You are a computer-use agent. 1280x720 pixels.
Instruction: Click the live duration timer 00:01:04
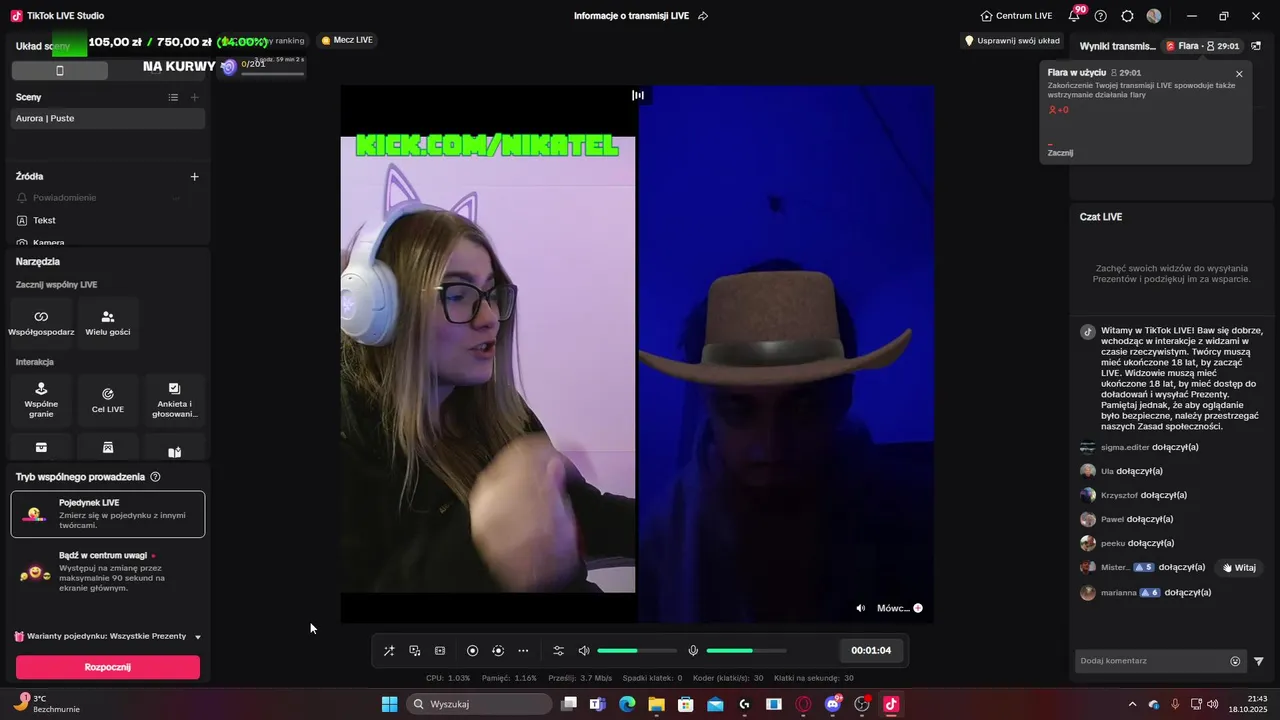click(x=871, y=651)
